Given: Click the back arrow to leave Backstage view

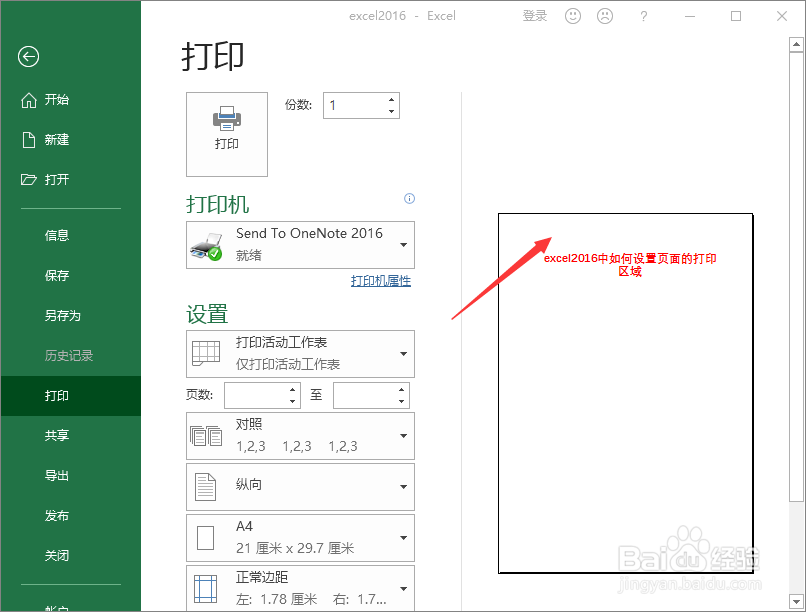Looking at the screenshot, I should click(27, 57).
